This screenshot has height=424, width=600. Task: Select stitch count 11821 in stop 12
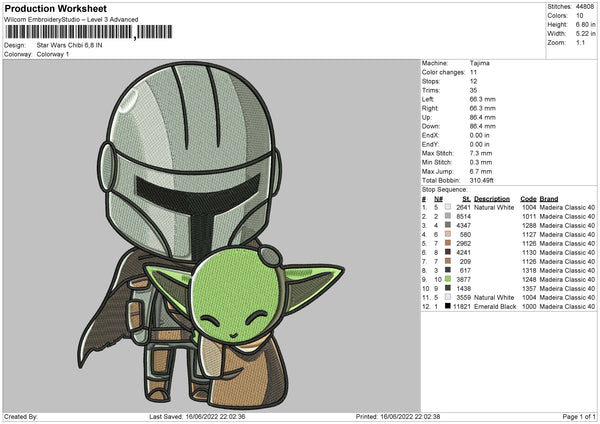[x=462, y=307]
